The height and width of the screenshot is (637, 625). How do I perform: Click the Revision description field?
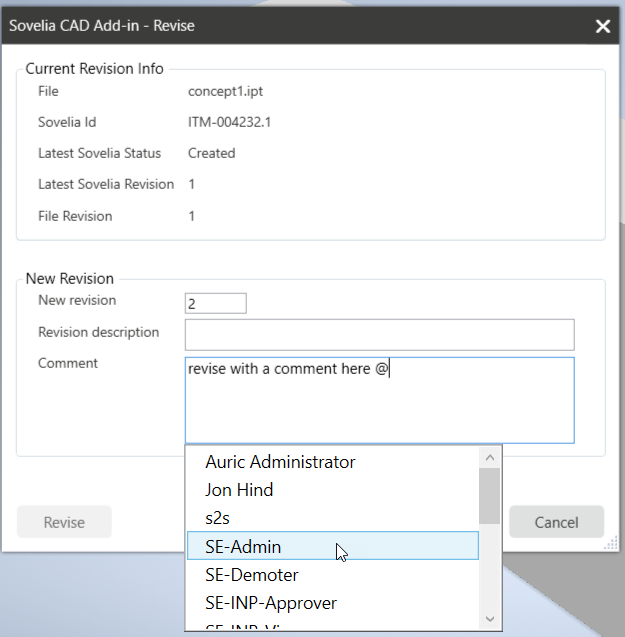(380, 335)
